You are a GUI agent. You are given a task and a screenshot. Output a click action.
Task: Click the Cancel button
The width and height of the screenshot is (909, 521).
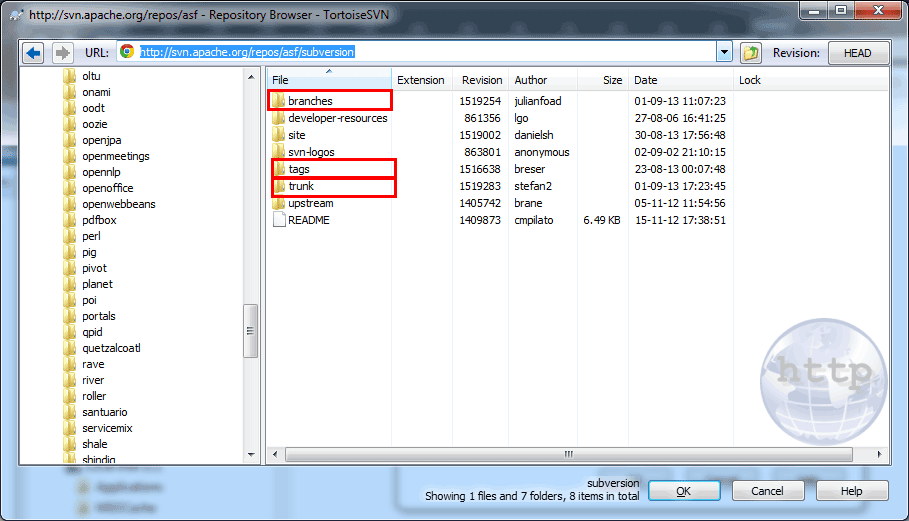tap(768, 491)
